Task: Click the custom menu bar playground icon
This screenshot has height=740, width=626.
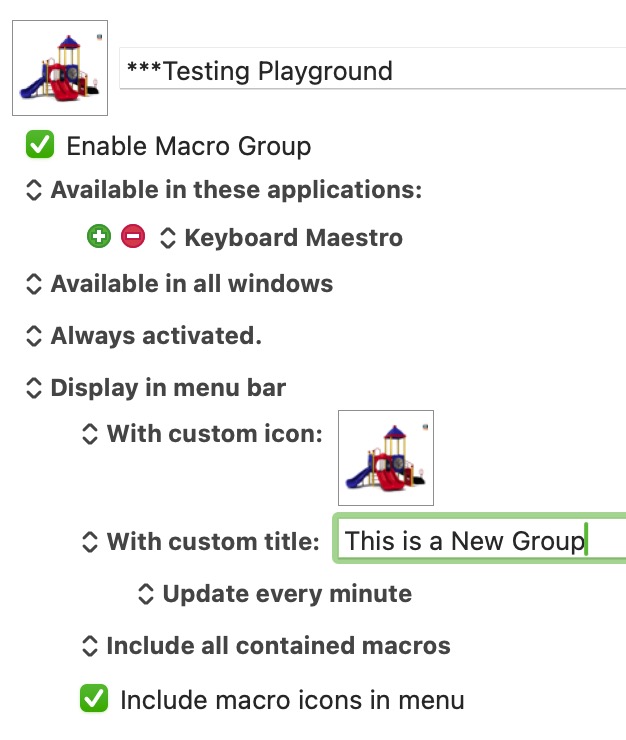Action: point(386,458)
